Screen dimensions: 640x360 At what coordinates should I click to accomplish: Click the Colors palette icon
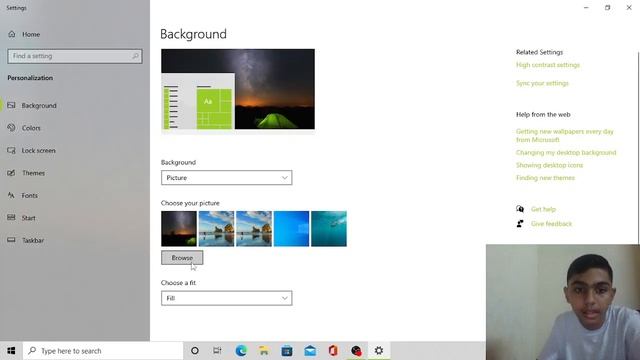tap(11, 128)
